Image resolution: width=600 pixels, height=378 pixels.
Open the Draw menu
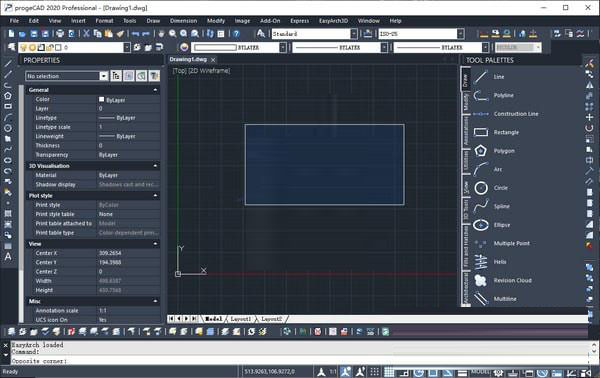click(153, 21)
